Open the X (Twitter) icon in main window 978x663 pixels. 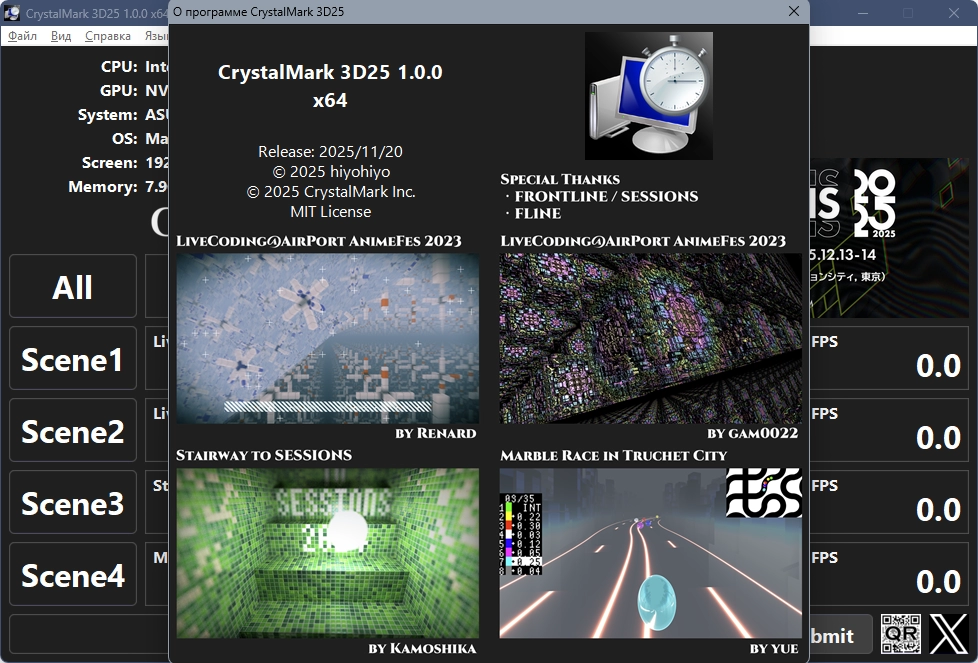coord(949,634)
